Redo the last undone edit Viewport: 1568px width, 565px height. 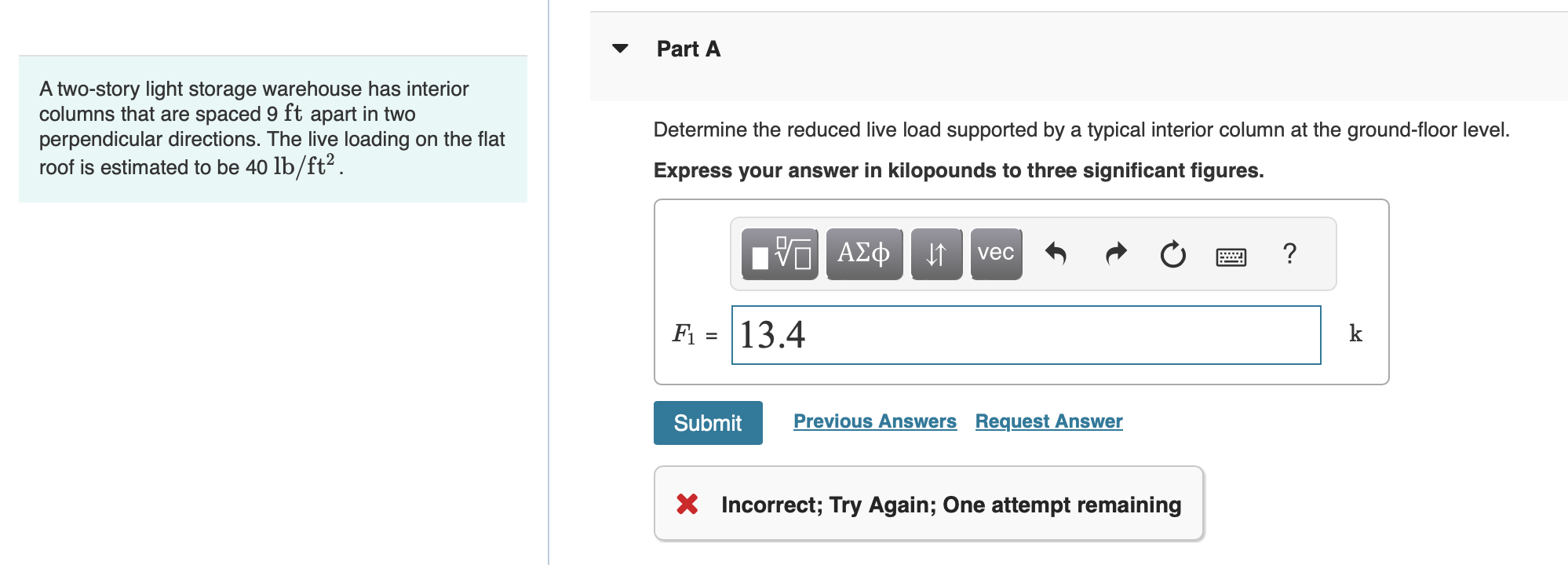(1115, 254)
